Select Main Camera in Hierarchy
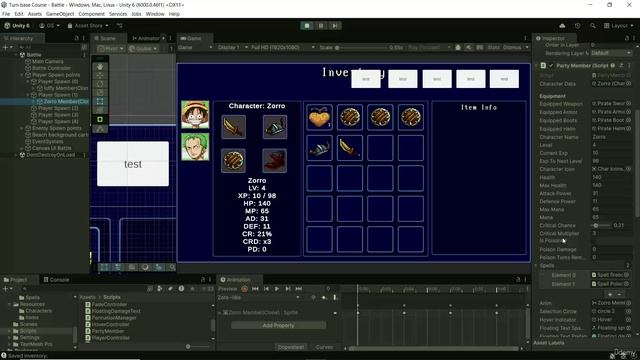640x360 pixels. click(47, 61)
